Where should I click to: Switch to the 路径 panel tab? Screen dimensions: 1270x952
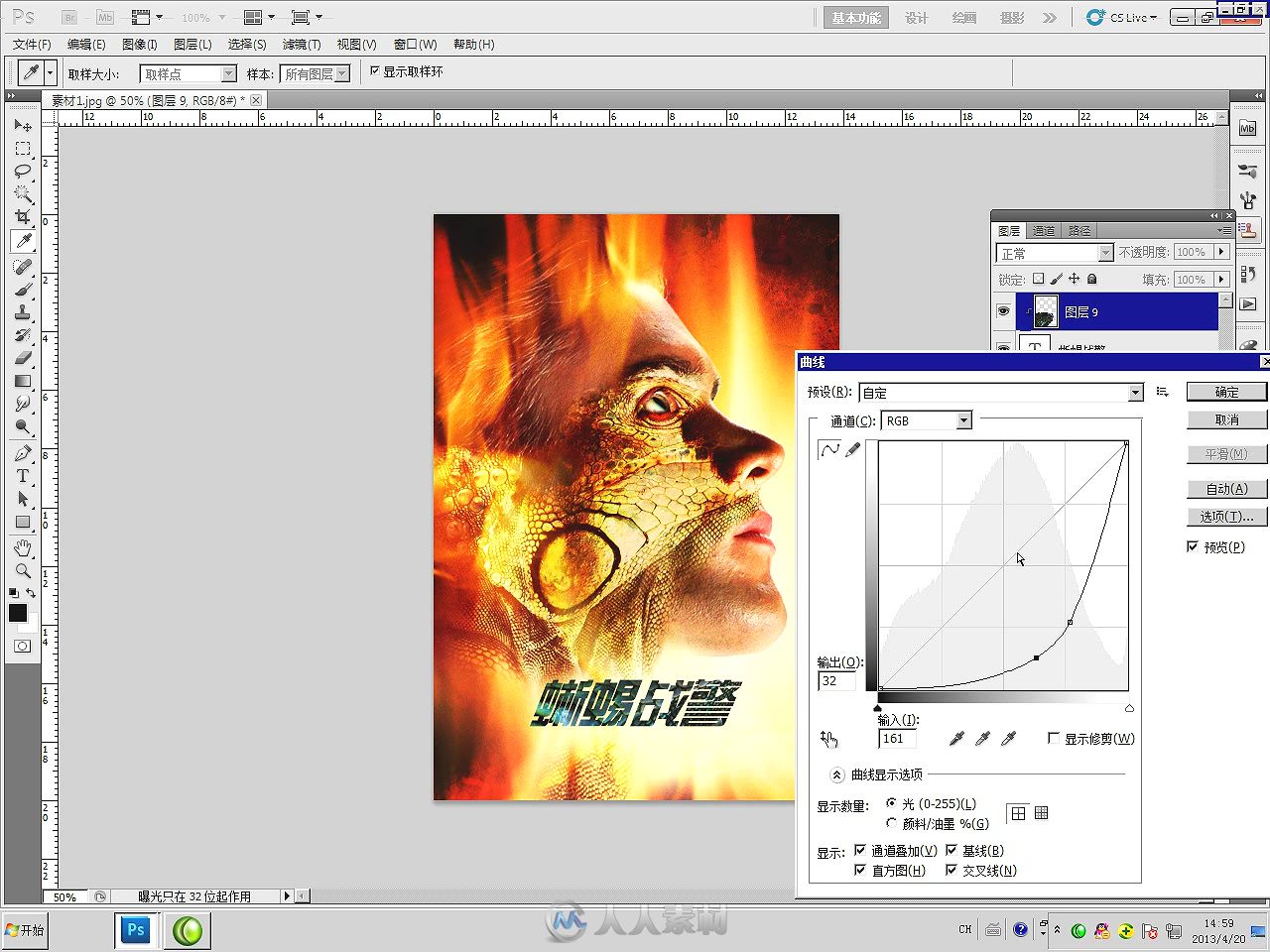click(x=1079, y=230)
